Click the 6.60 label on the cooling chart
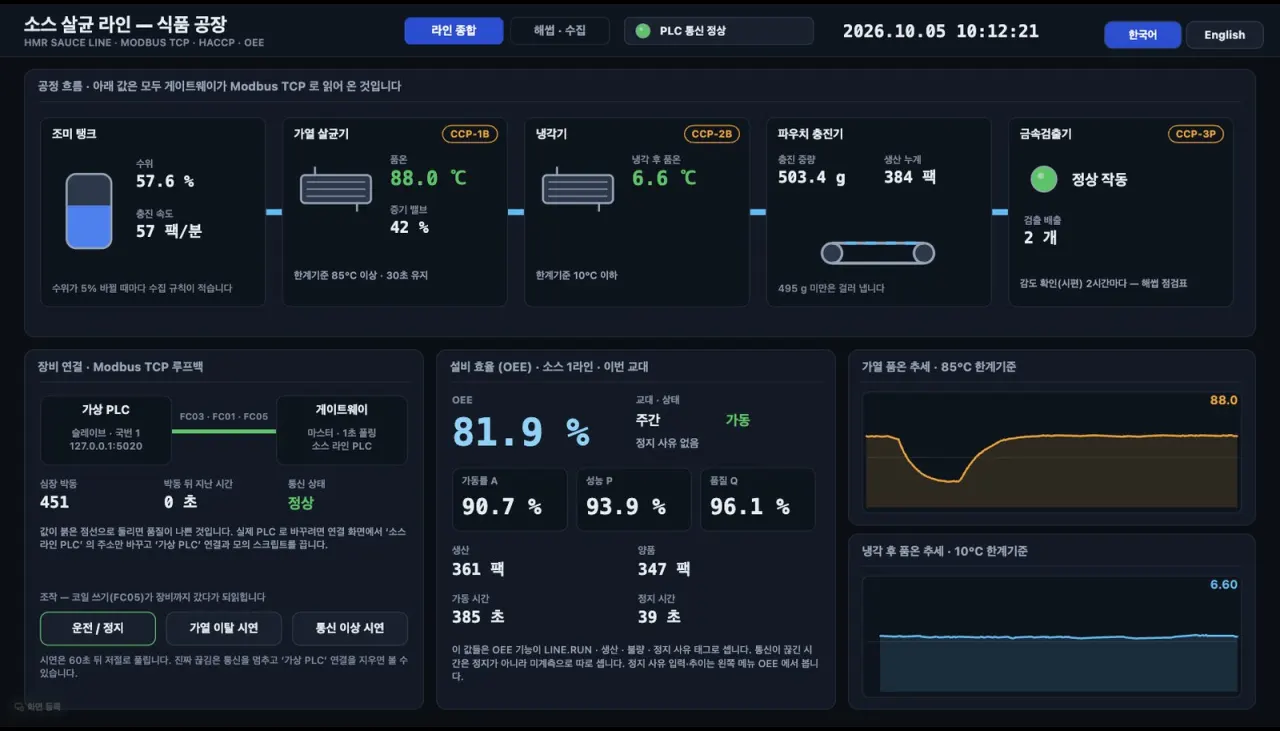This screenshot has height=731, width=1280. click(x=1224, y=584)
